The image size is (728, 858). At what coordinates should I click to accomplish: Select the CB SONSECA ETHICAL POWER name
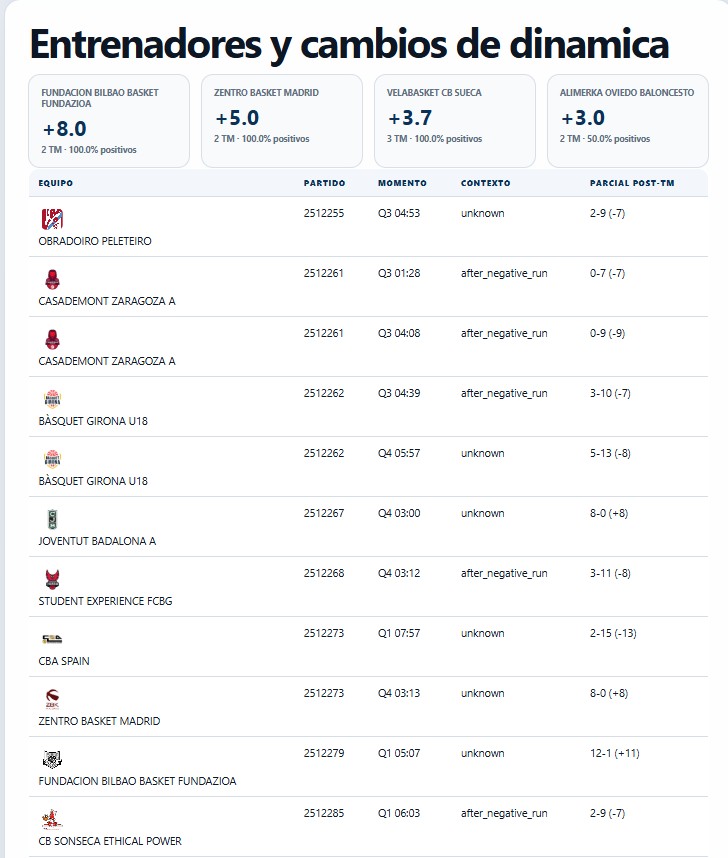point(110,841)
